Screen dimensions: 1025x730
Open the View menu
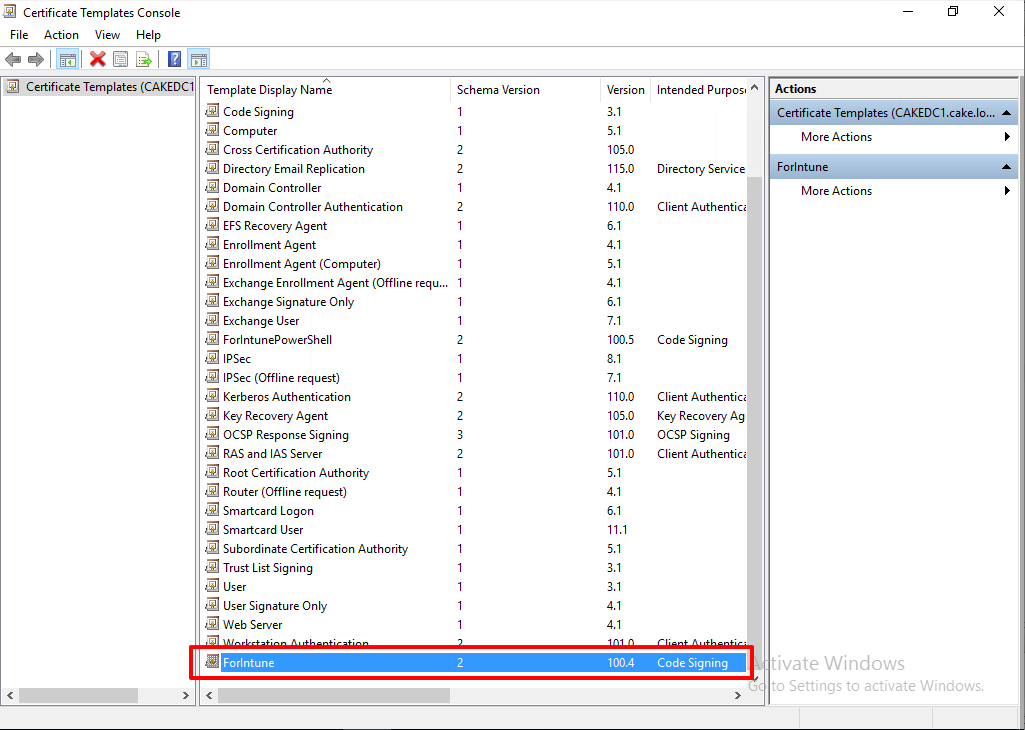(x=107, y=35)
